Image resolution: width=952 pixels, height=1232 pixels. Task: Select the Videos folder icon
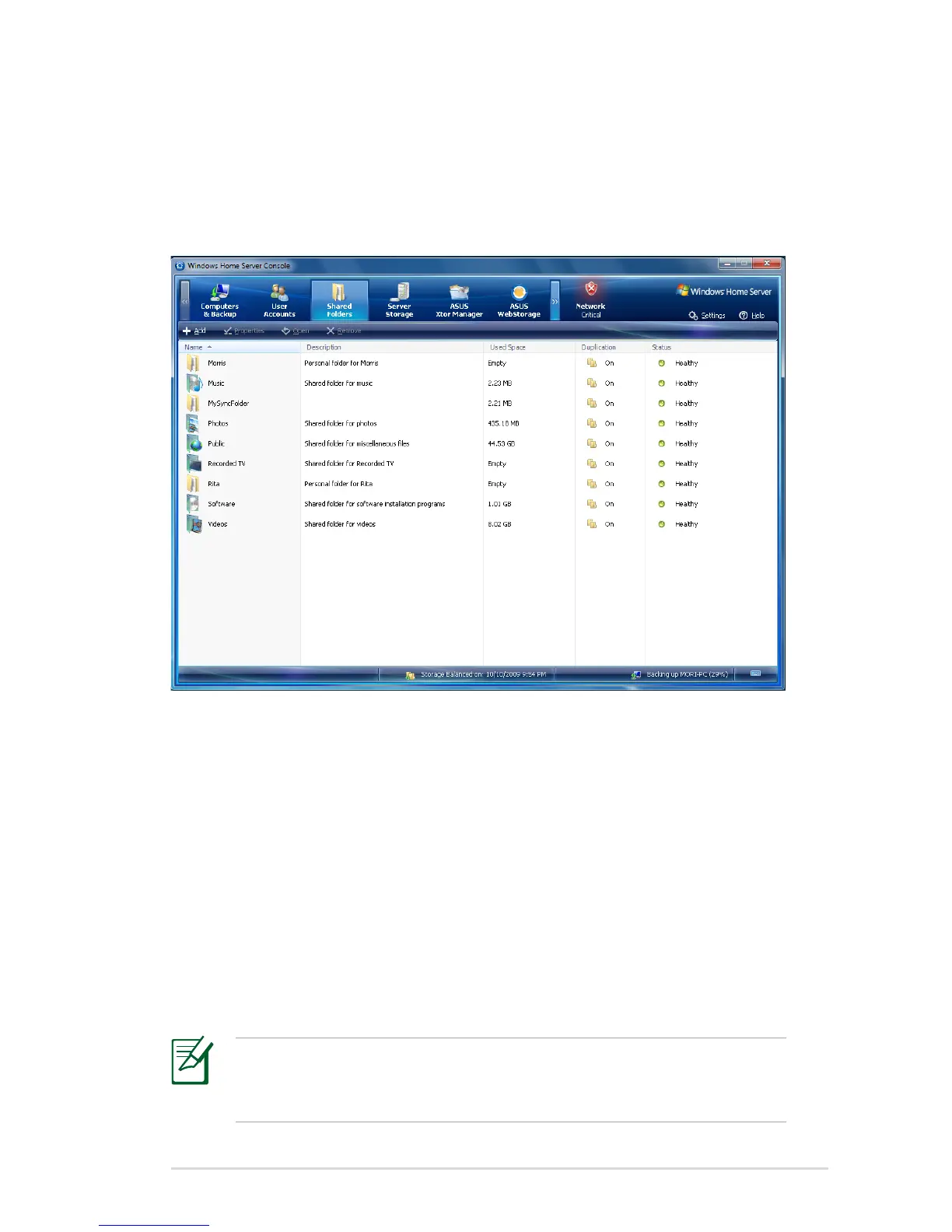[x=194, y=524]
